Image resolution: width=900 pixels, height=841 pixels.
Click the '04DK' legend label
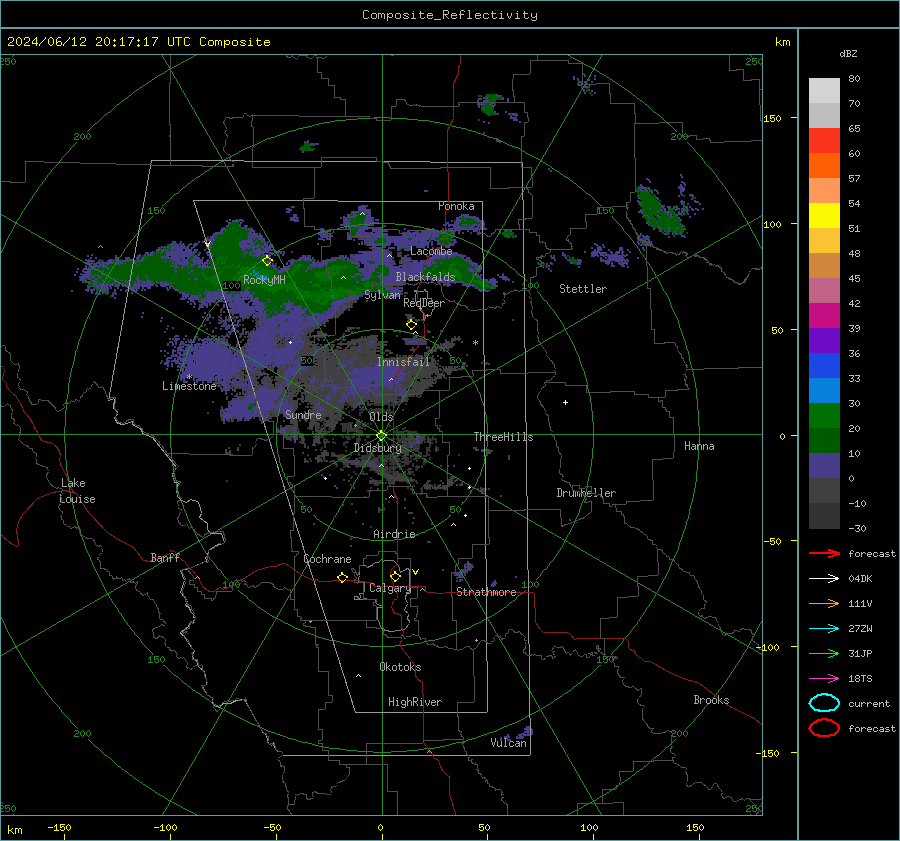(860, 579)
